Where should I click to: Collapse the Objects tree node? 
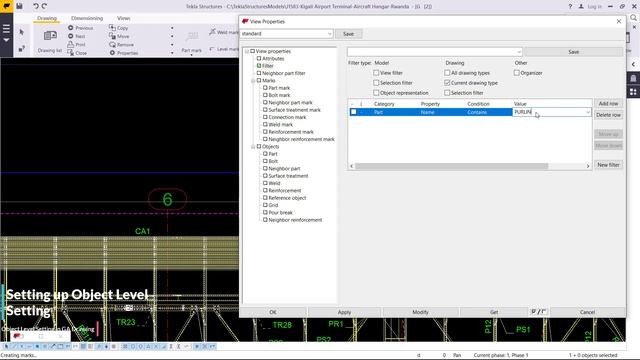(x=253, y=147)
